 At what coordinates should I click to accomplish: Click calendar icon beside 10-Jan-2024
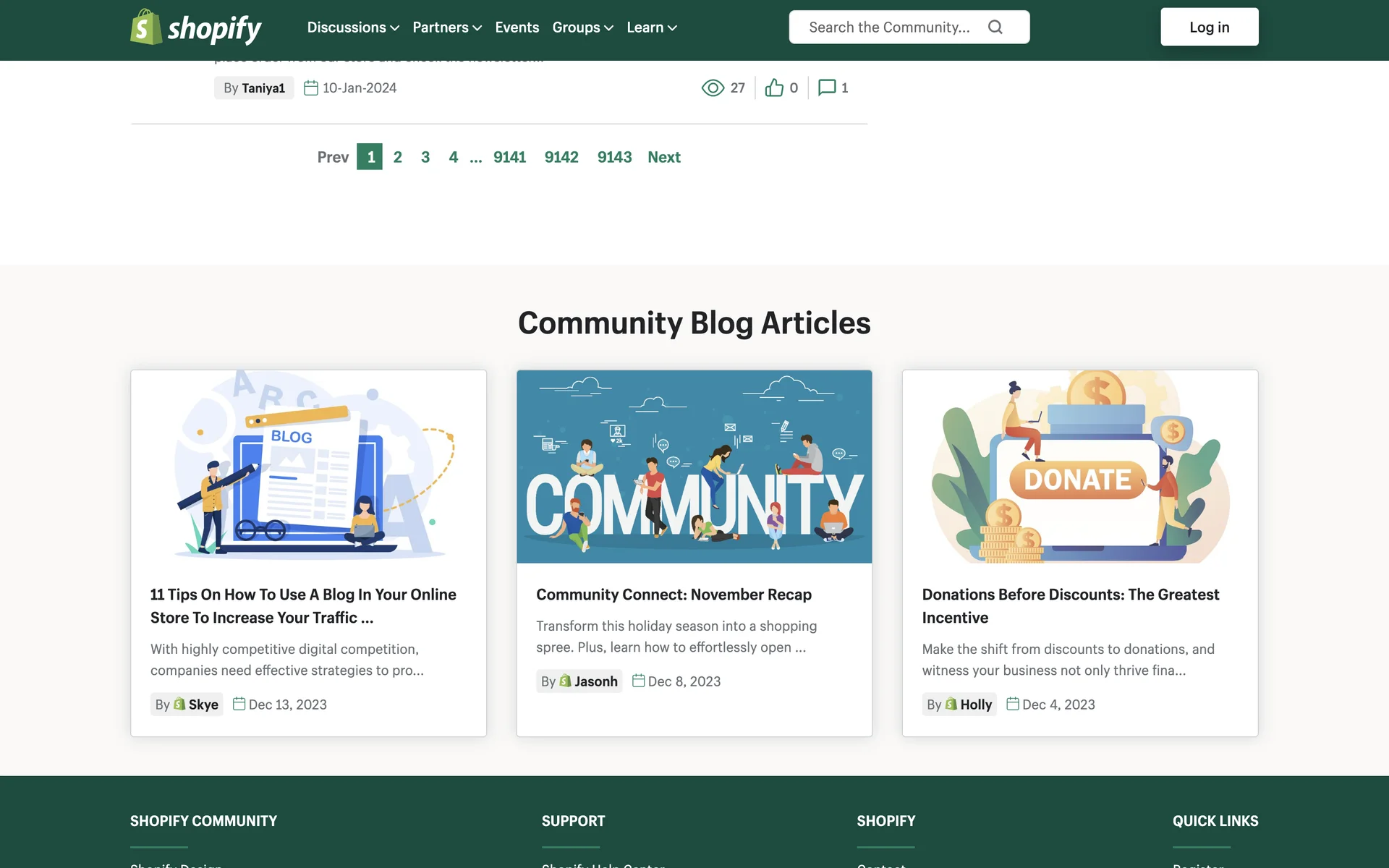pos(311,88)
